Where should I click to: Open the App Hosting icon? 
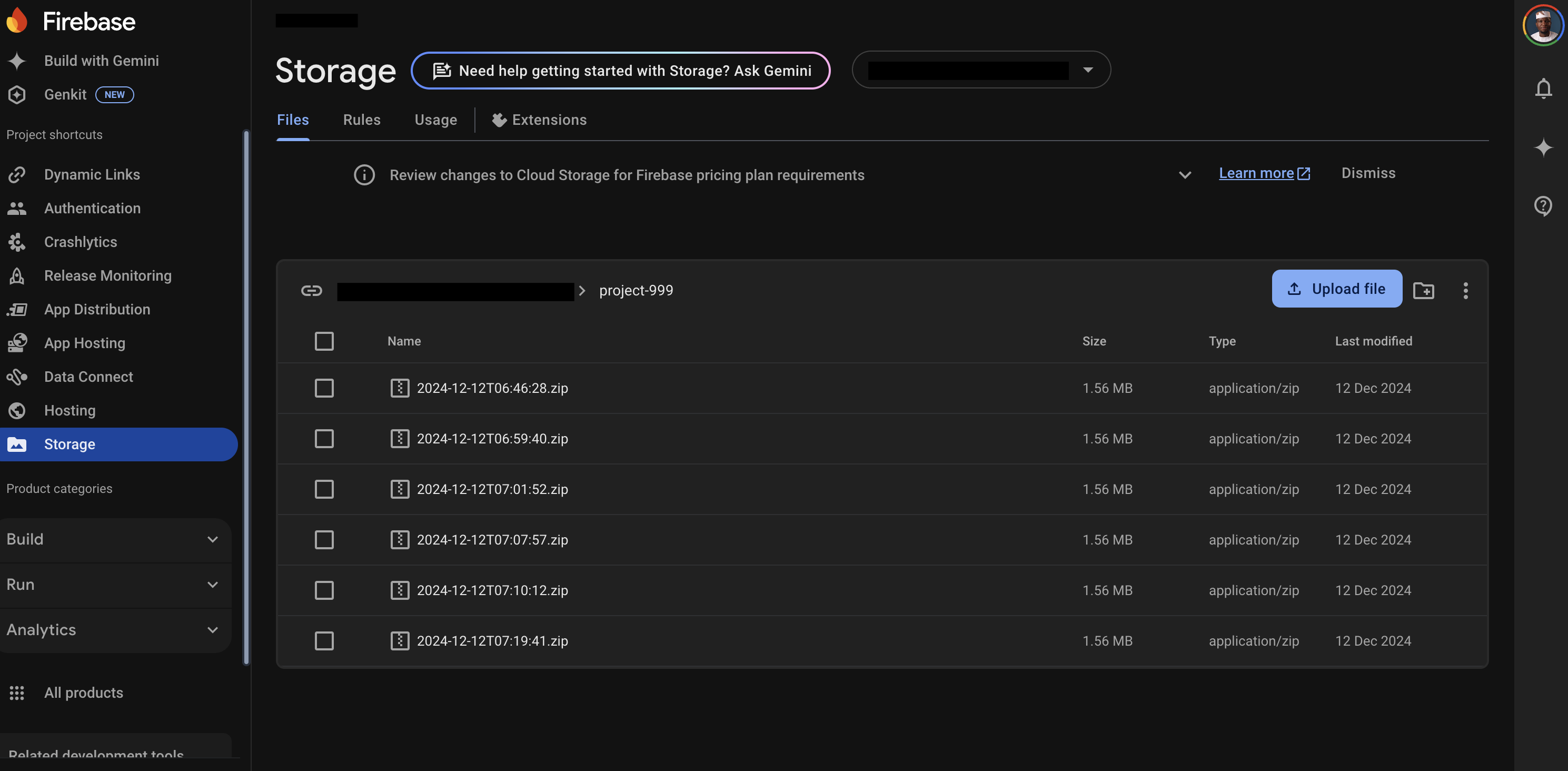click(17, 343)
